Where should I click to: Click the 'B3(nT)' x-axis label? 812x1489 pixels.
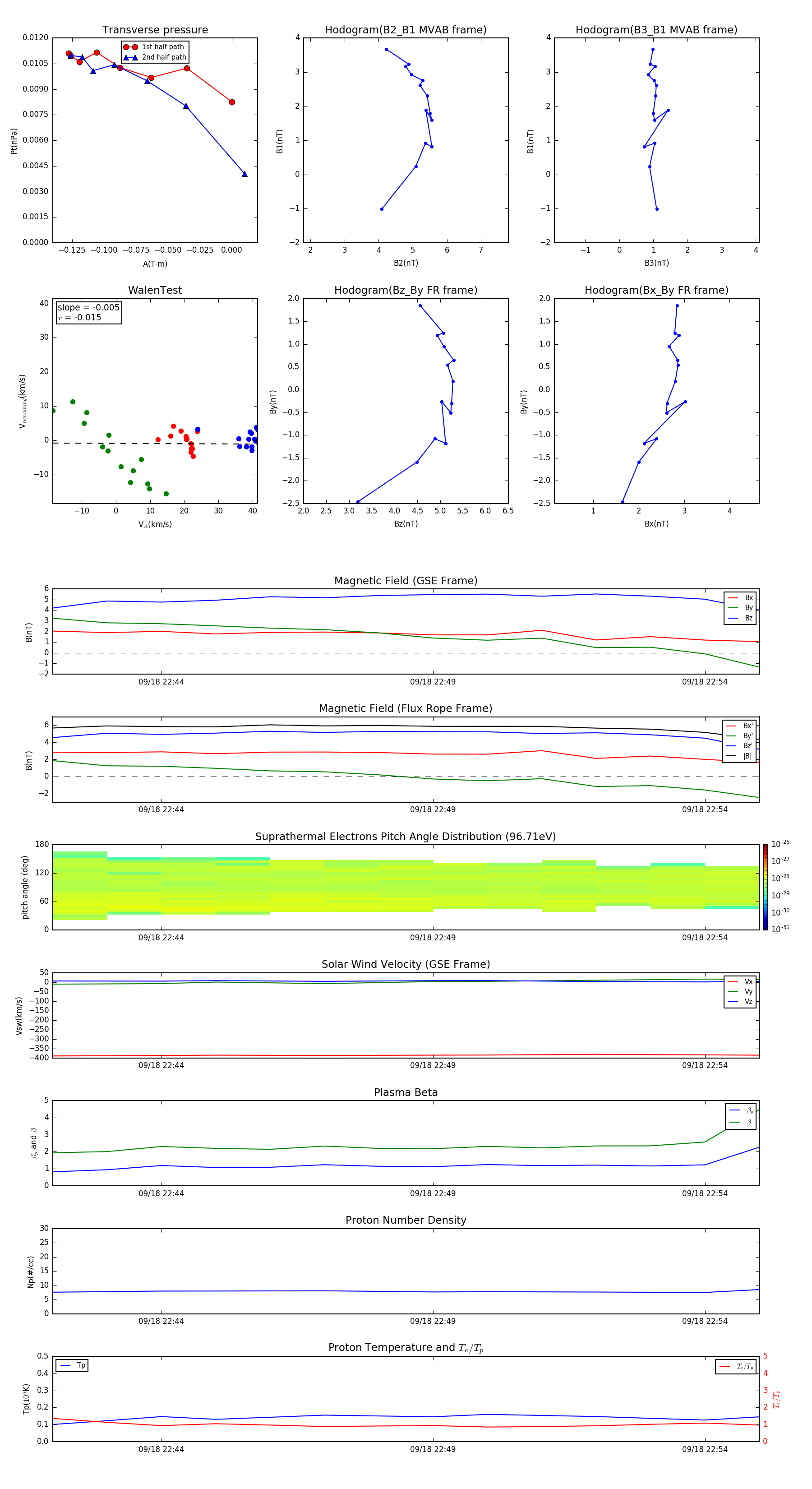point(656,263)
